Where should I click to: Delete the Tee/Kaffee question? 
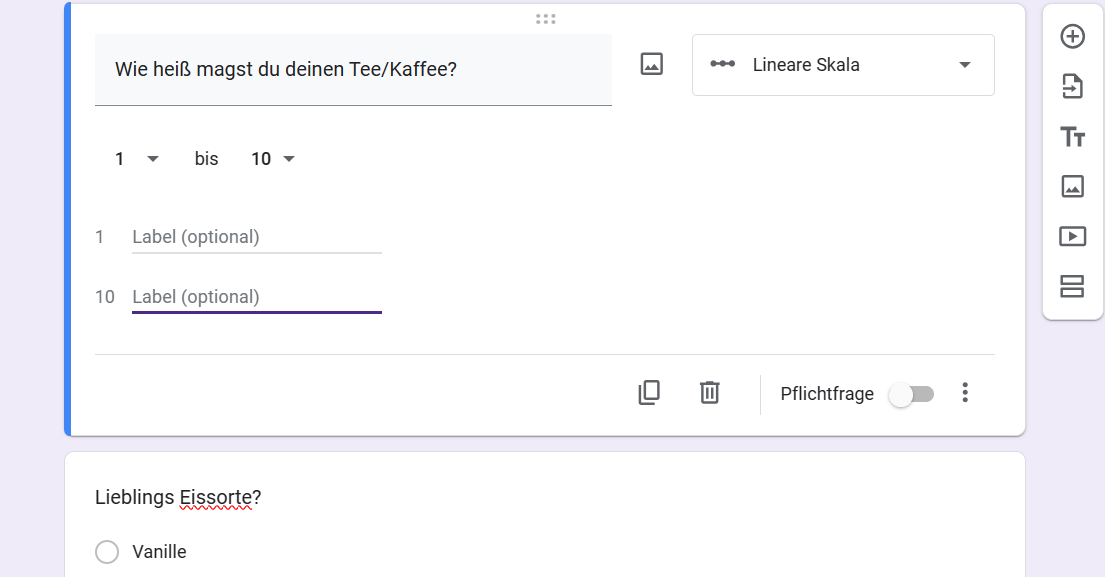click(x=709, y=393)
